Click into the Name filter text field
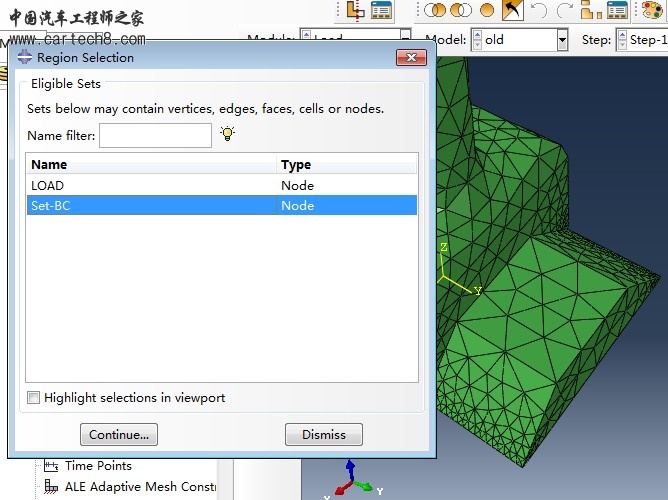The image size is (668, 500). 155,135
